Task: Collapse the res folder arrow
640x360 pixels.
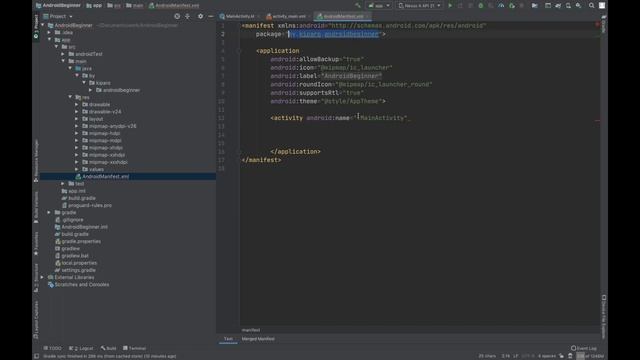Action: (70, 97)
